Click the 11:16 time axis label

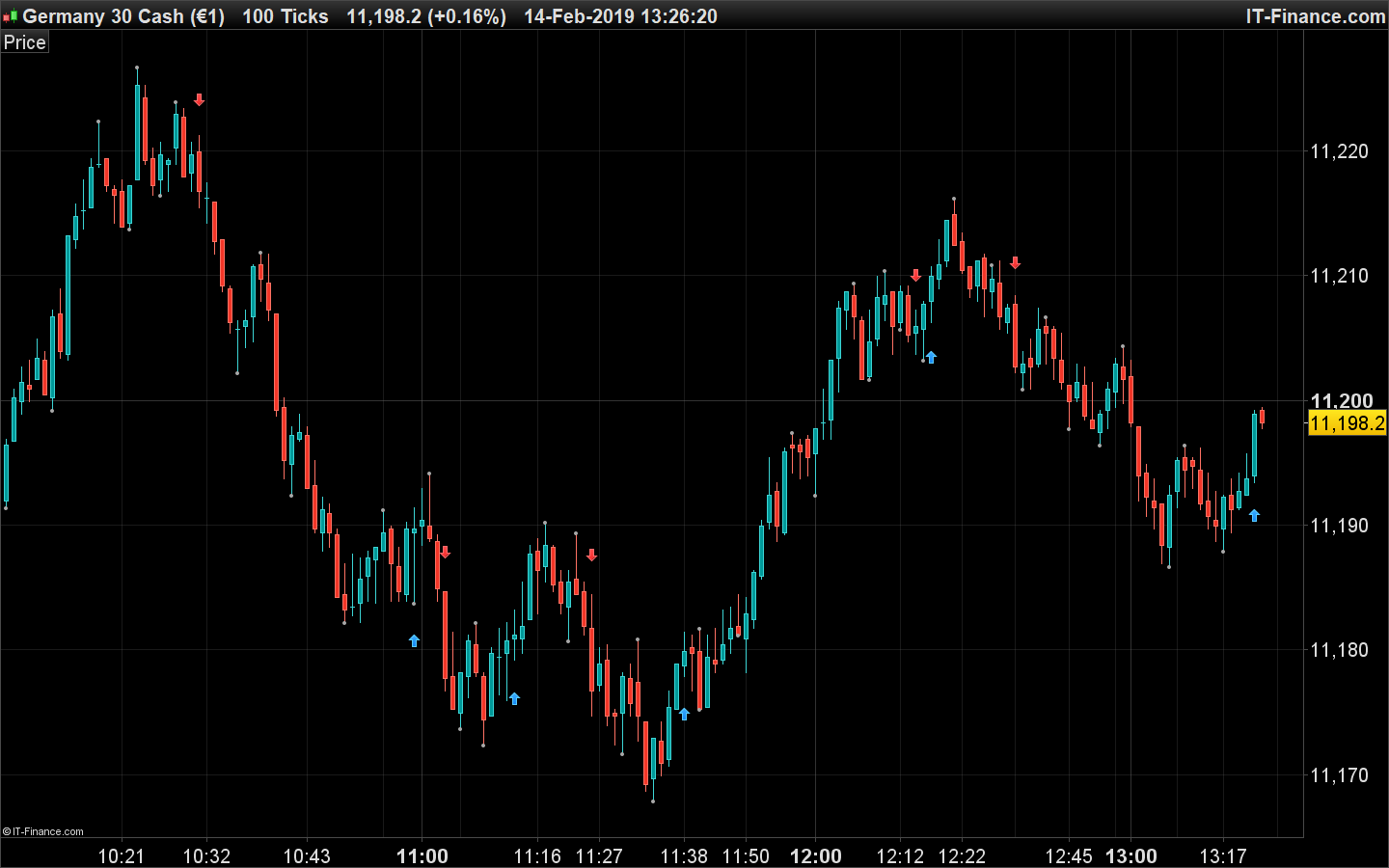[537, 856]
